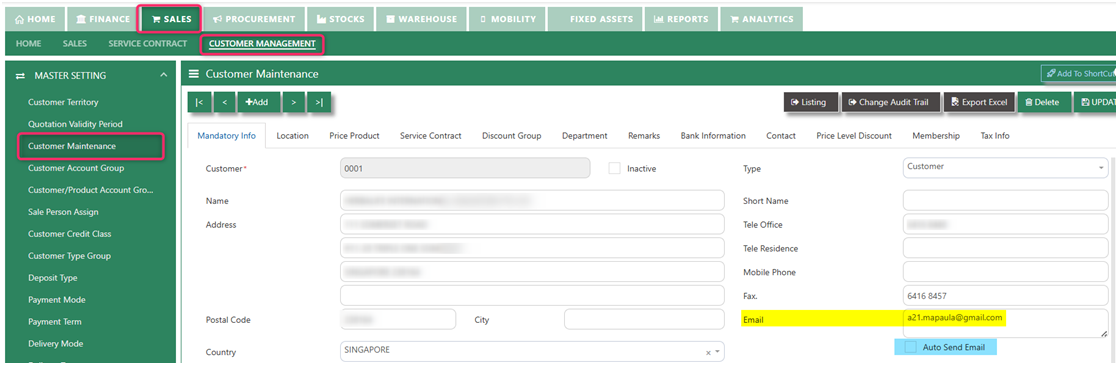Click the UPDATE save button
The width and height of the screenshot is (1118, 365).
point(1095,102)
